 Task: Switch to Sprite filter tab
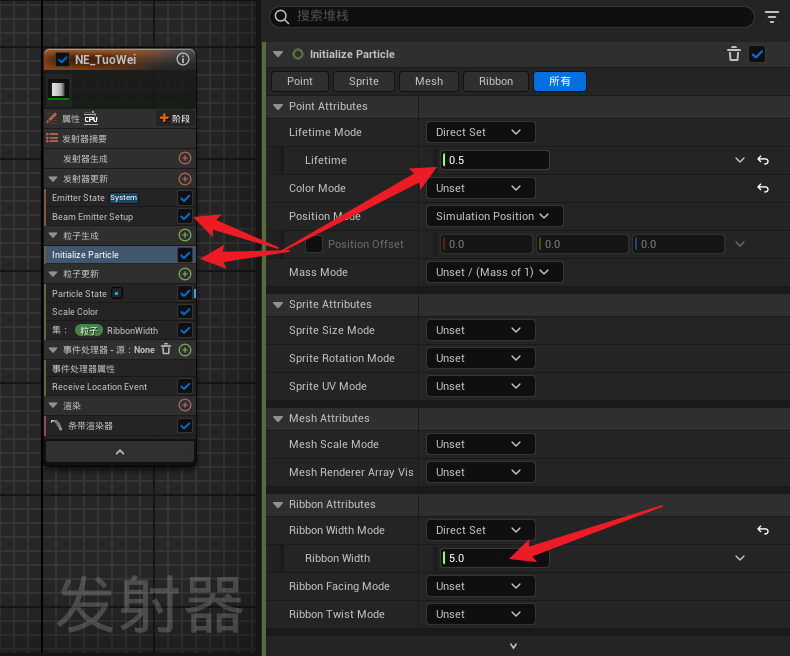(364, 81)
